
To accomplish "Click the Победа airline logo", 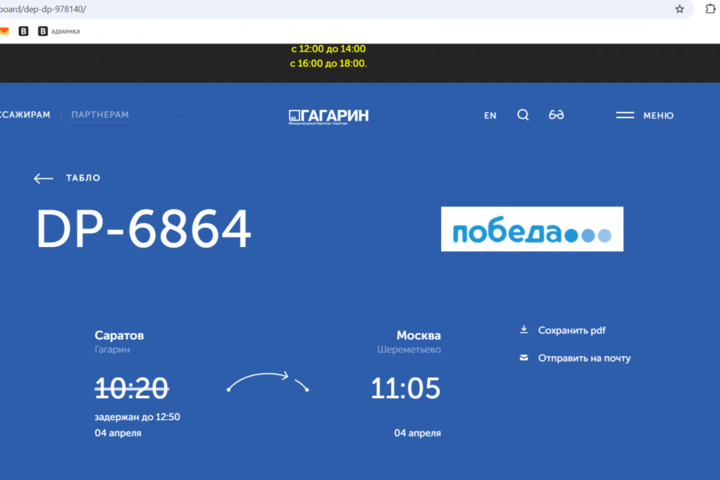I will pyautogui.click(x=532, y=229).
